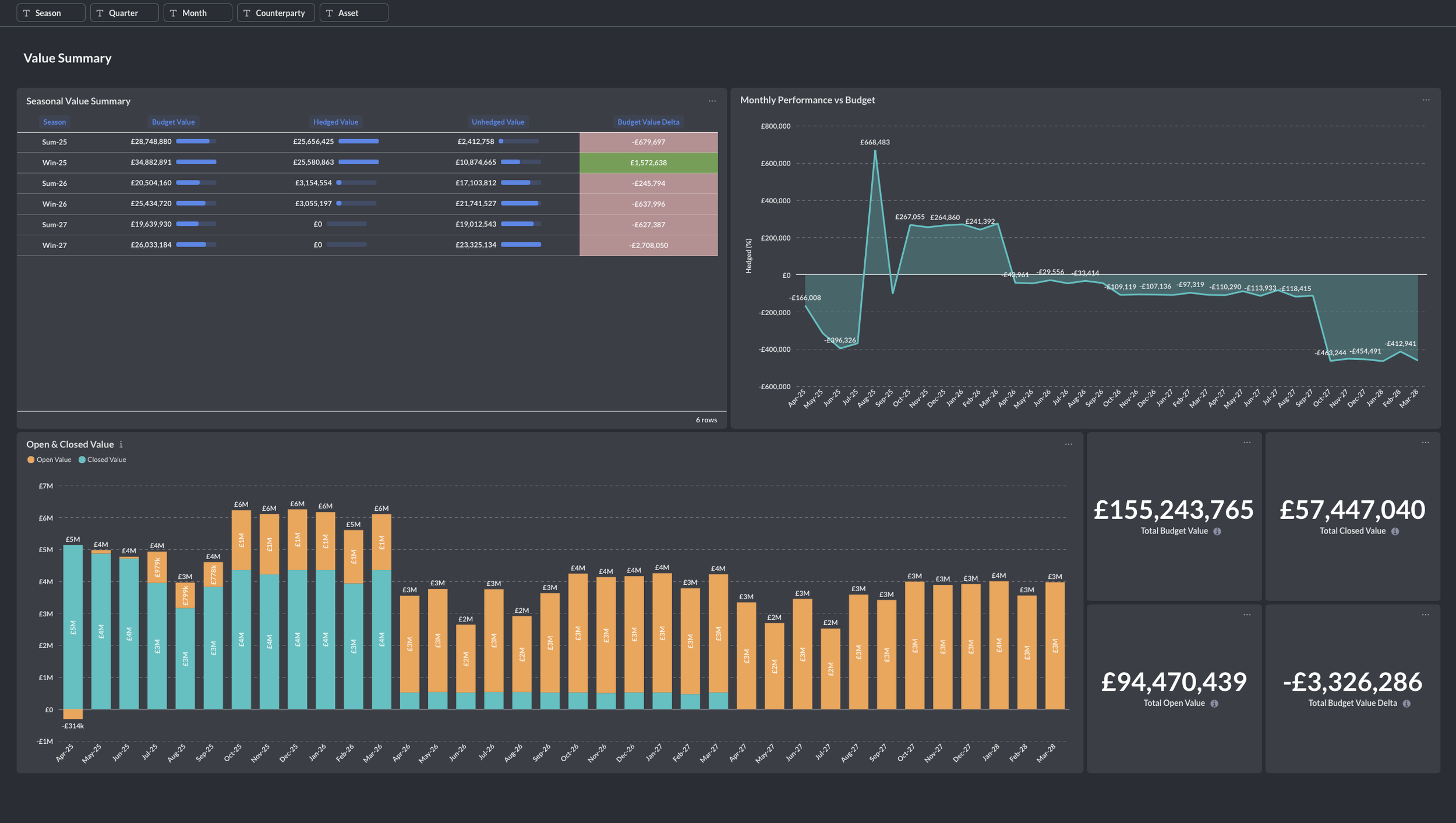This screenshot has width=1456, height=823.
Task: Open Monthly Performance vs Budget options menu
Action: click(x=1426, y=100)
